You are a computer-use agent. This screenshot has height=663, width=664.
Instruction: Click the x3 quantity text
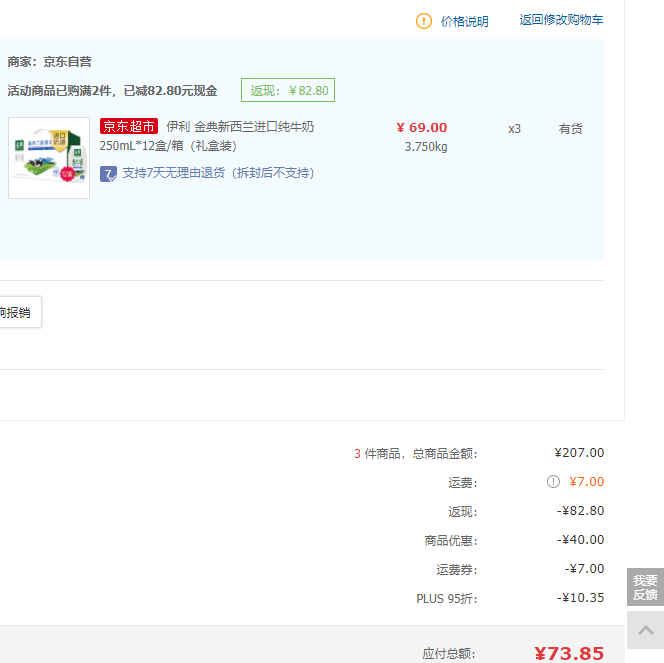pyautogui.click(x=515, y=129)
